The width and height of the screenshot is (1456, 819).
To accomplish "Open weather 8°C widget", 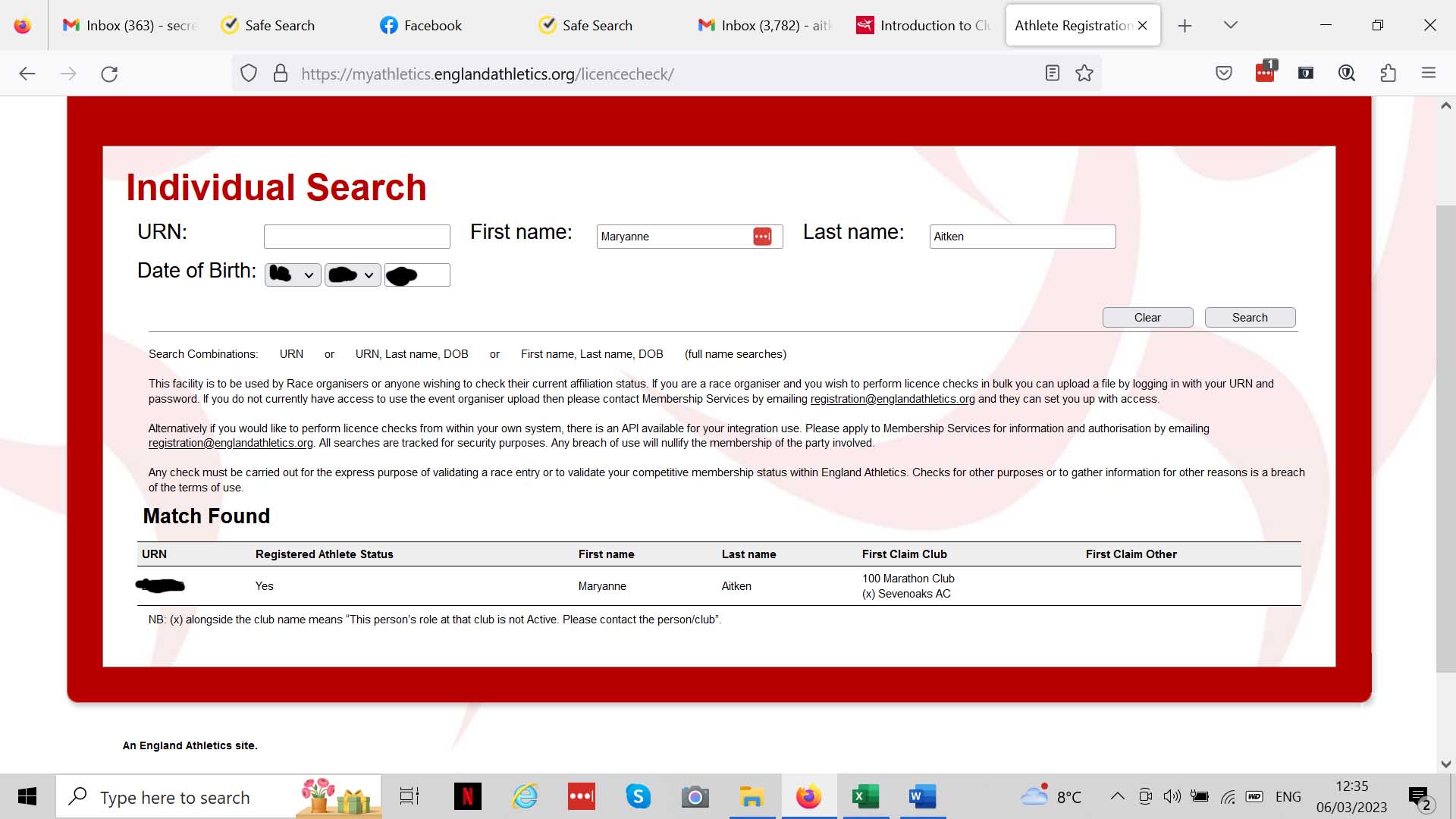I will tap(1051, 796).
